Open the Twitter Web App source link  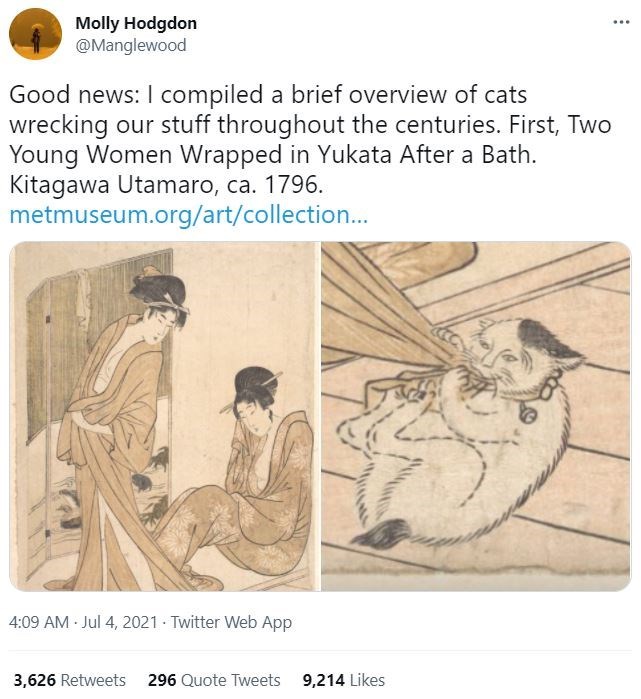(x=231, y=622)
